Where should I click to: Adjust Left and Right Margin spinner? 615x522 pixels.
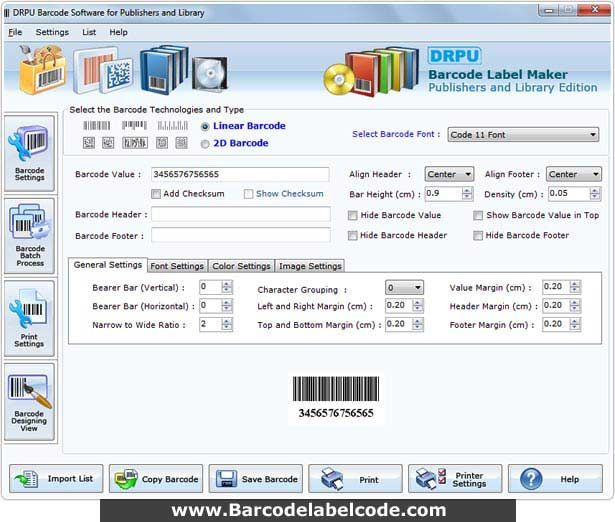pos(418,306)
